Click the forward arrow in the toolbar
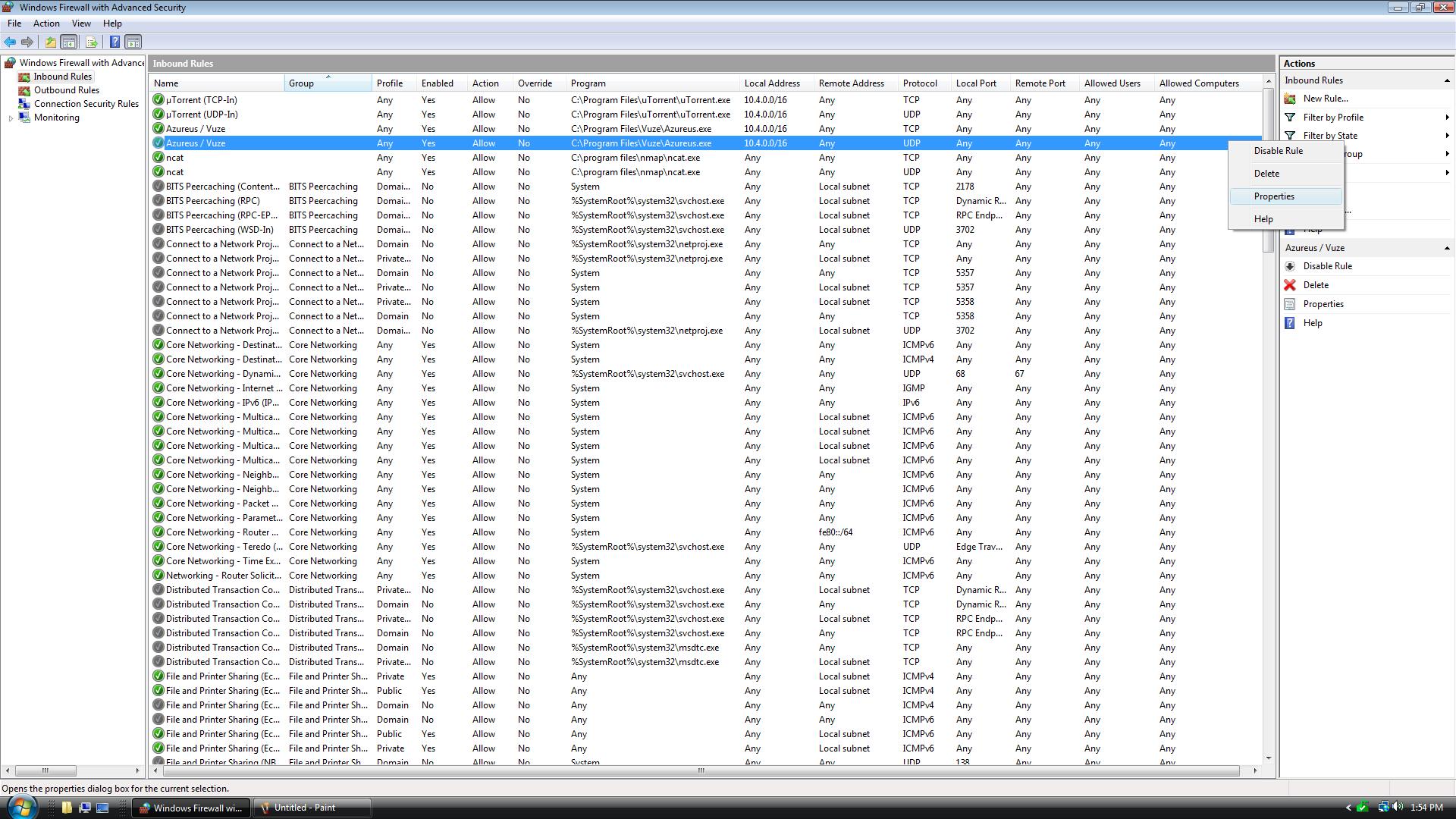 [27, 42]
